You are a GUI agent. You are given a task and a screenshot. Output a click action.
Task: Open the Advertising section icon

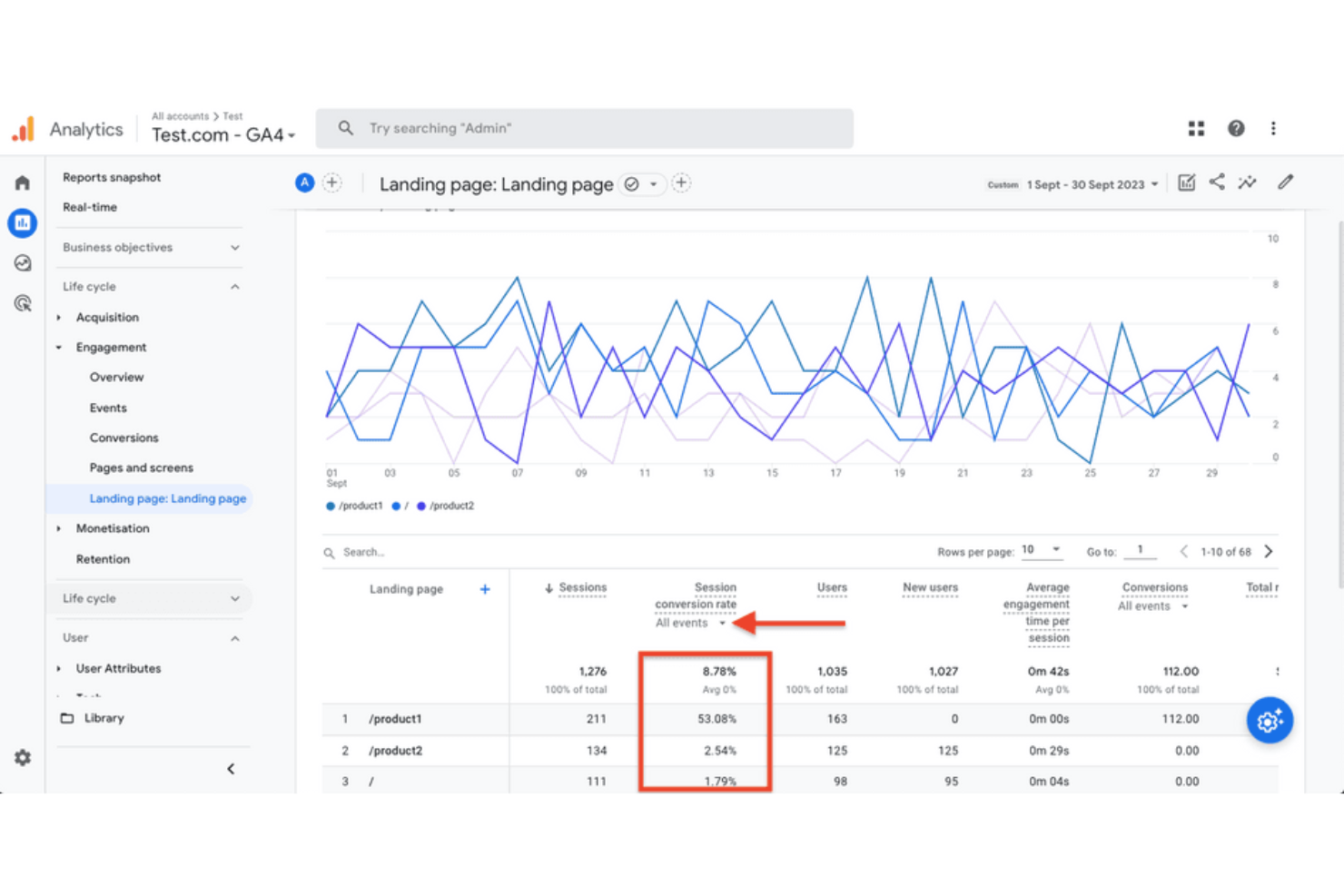tap(22, 303)
